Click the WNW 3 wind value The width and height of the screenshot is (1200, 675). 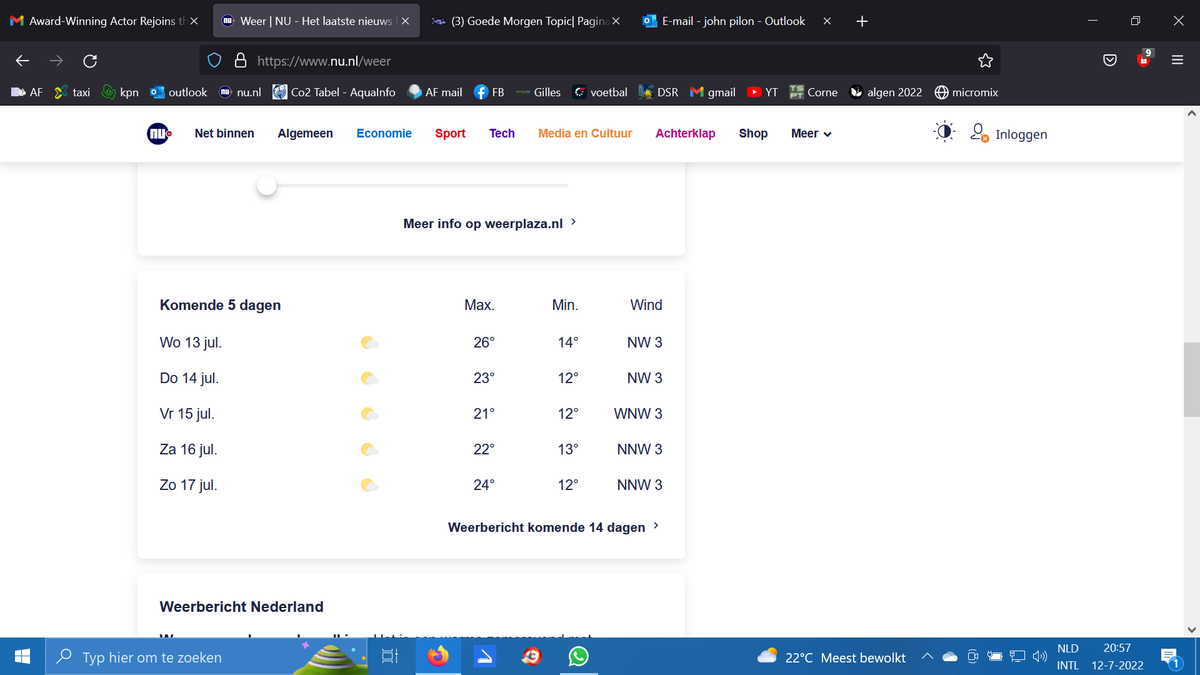pyautogui.click(x=638, y=414)
